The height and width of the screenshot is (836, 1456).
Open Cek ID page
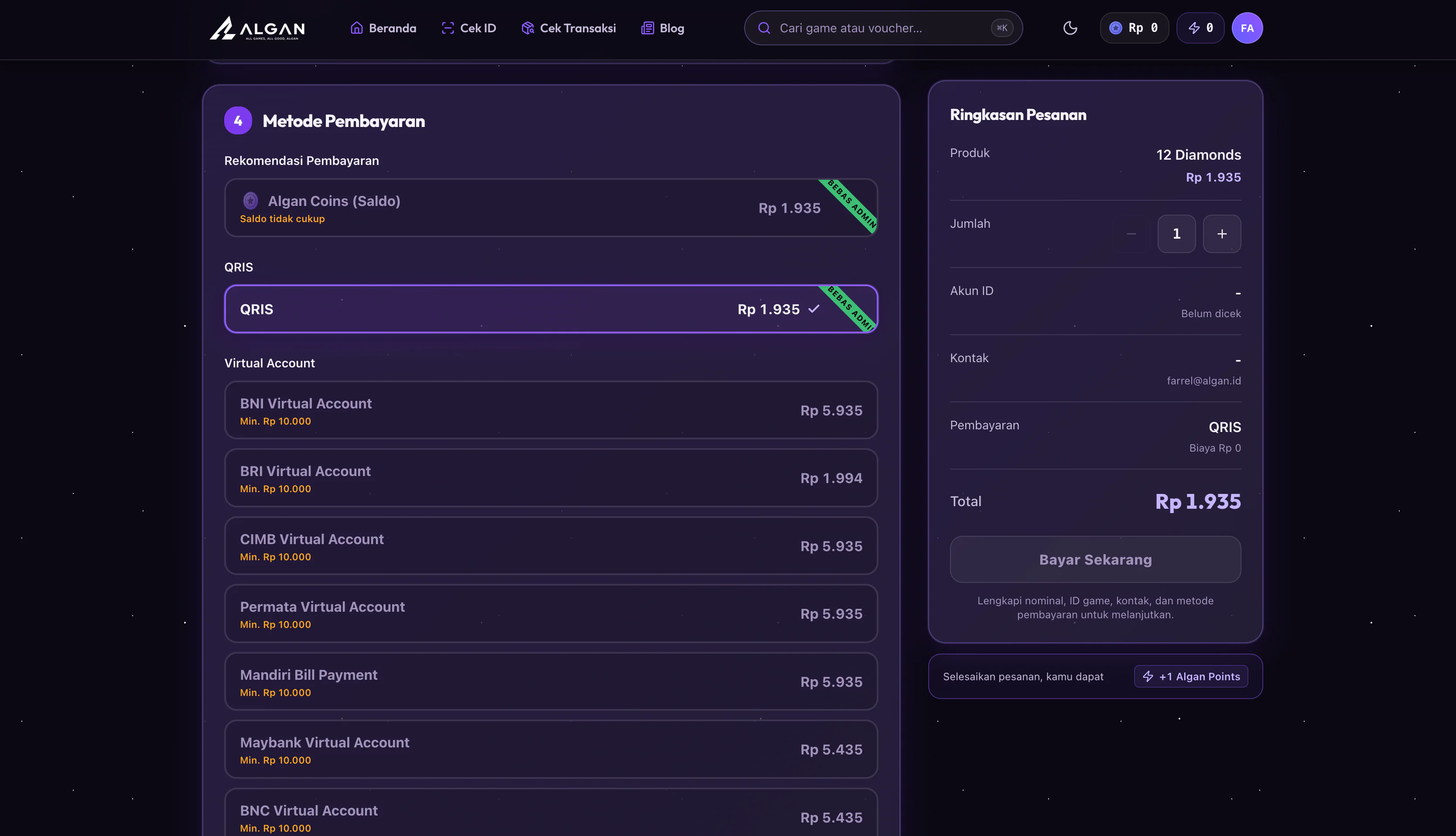tap(468, 28)
